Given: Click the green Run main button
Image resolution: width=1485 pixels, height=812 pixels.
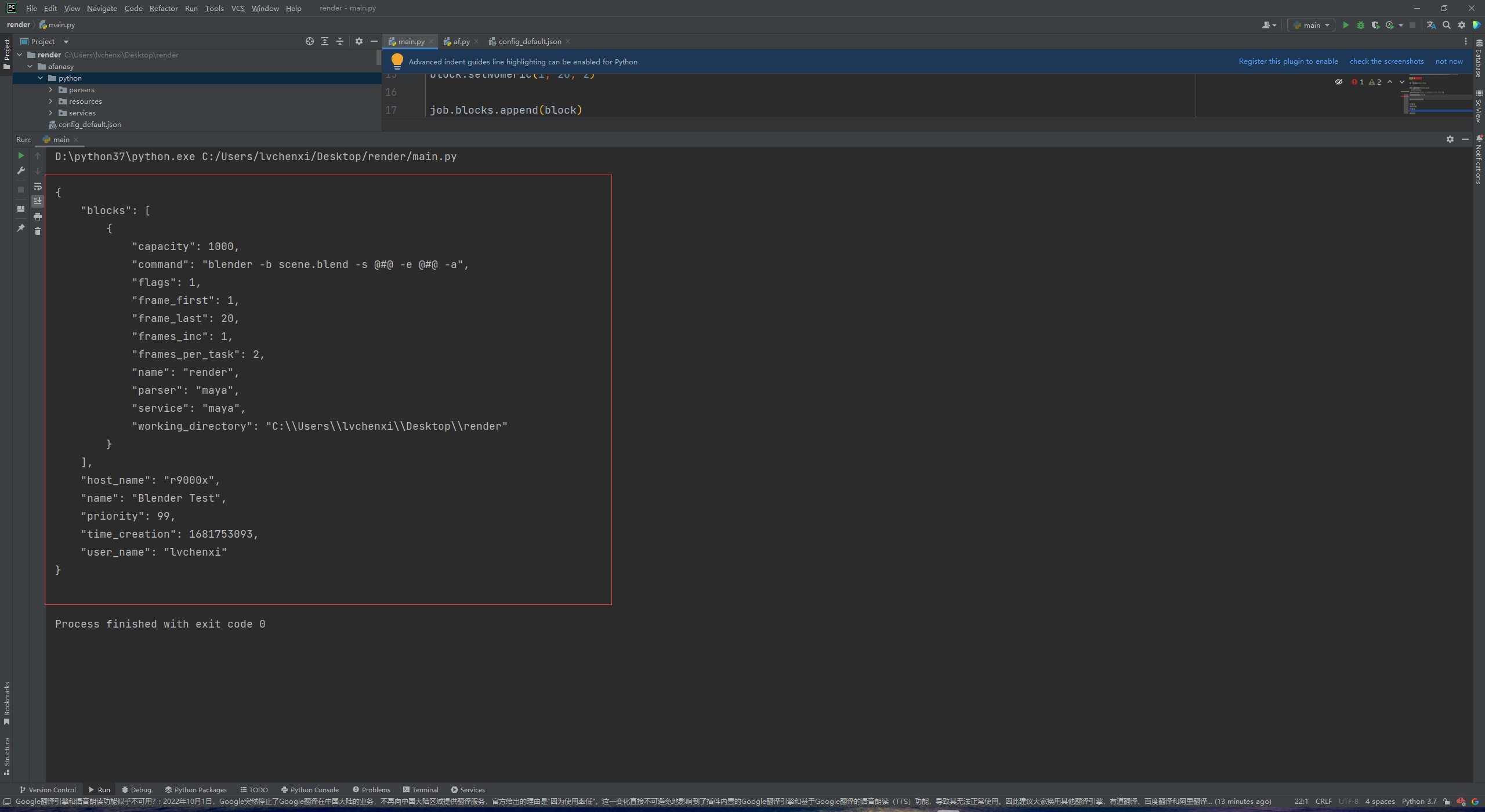Looking at the screenshot, I should point(1346,25).
